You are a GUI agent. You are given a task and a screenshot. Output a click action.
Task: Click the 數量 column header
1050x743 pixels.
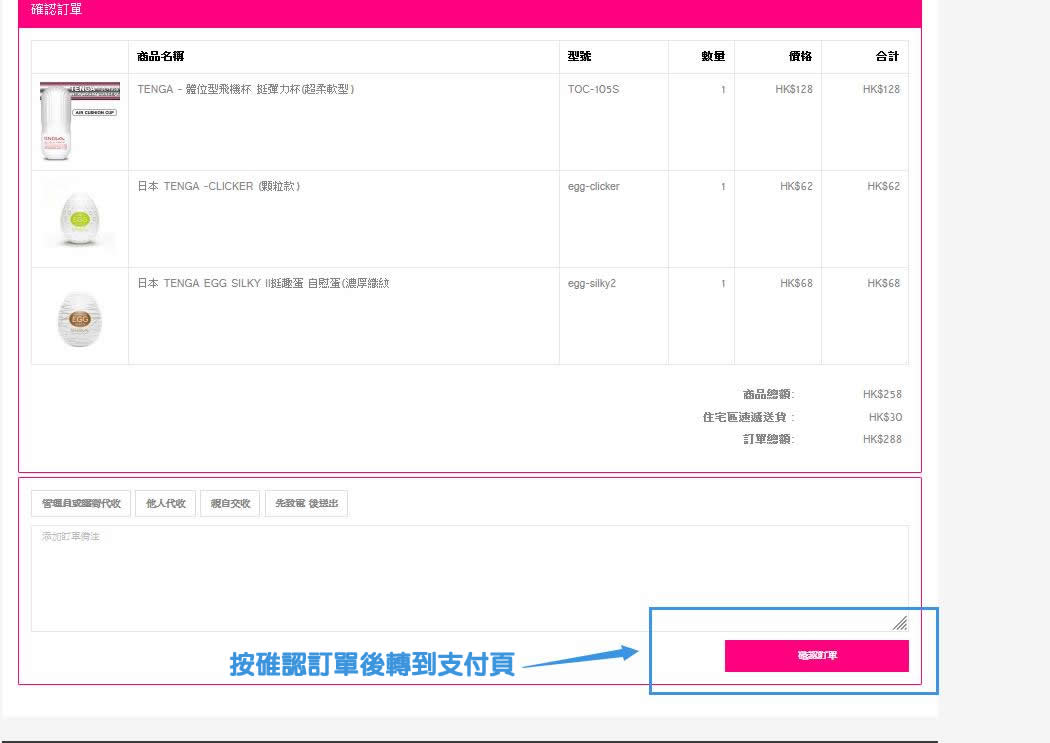point(713,56)
